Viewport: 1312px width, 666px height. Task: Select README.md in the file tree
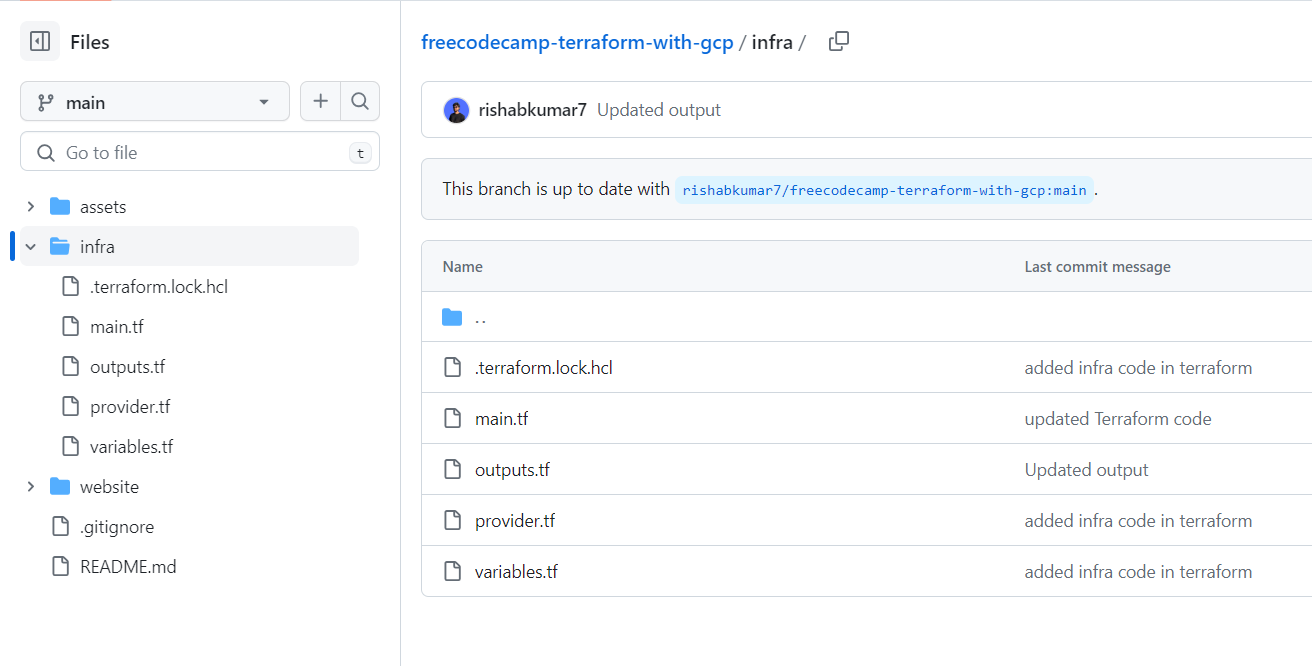click(x=128, y=567)
